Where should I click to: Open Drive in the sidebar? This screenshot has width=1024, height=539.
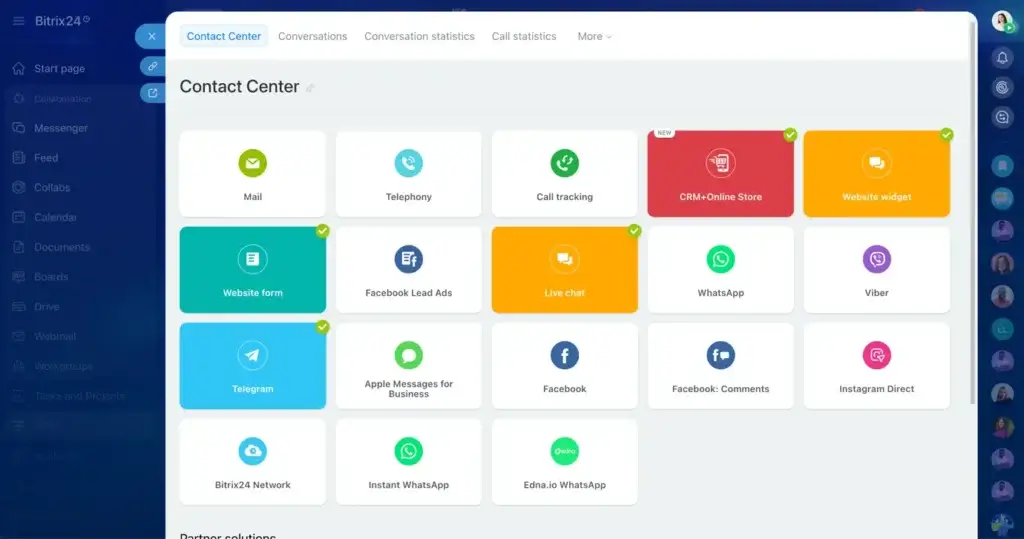46,306
